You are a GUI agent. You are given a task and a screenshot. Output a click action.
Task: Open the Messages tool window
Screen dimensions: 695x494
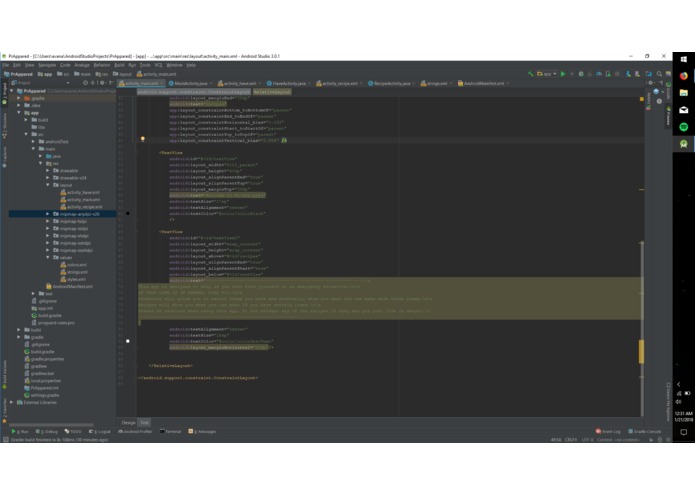(202, 432)
